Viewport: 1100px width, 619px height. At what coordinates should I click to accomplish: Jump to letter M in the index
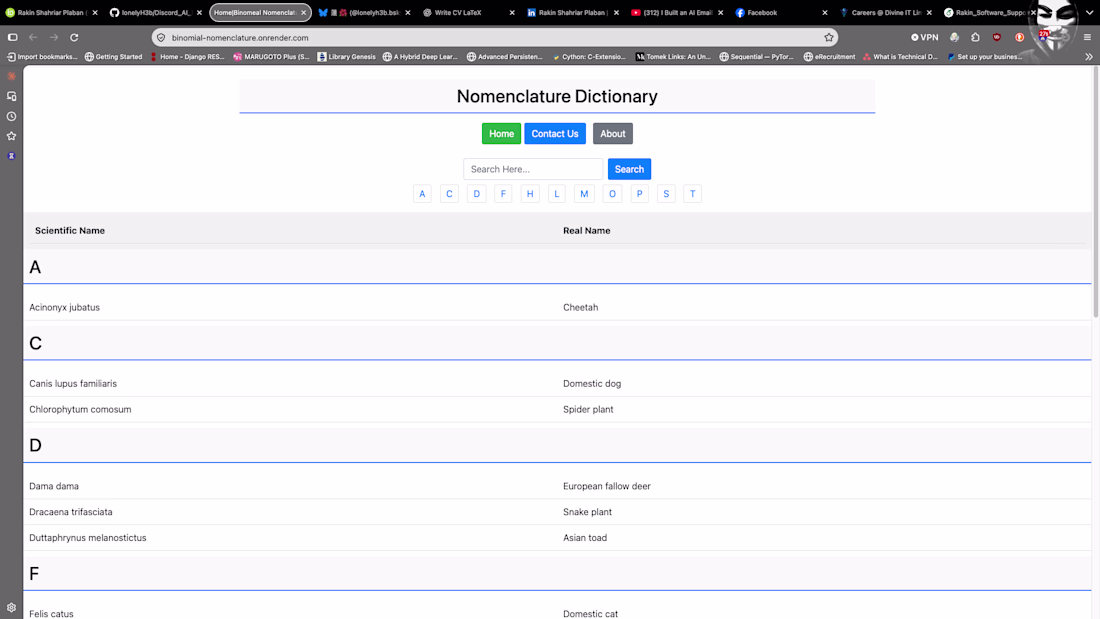coord(584,194)
